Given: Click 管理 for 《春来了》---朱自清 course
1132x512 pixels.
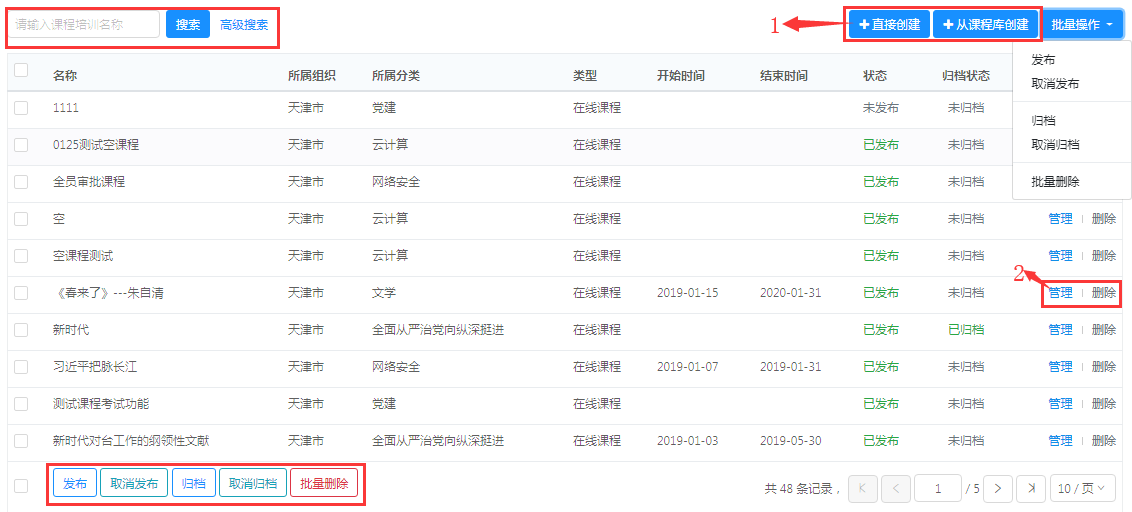Looking at the screenshot, I should (x=1060, y=293).
